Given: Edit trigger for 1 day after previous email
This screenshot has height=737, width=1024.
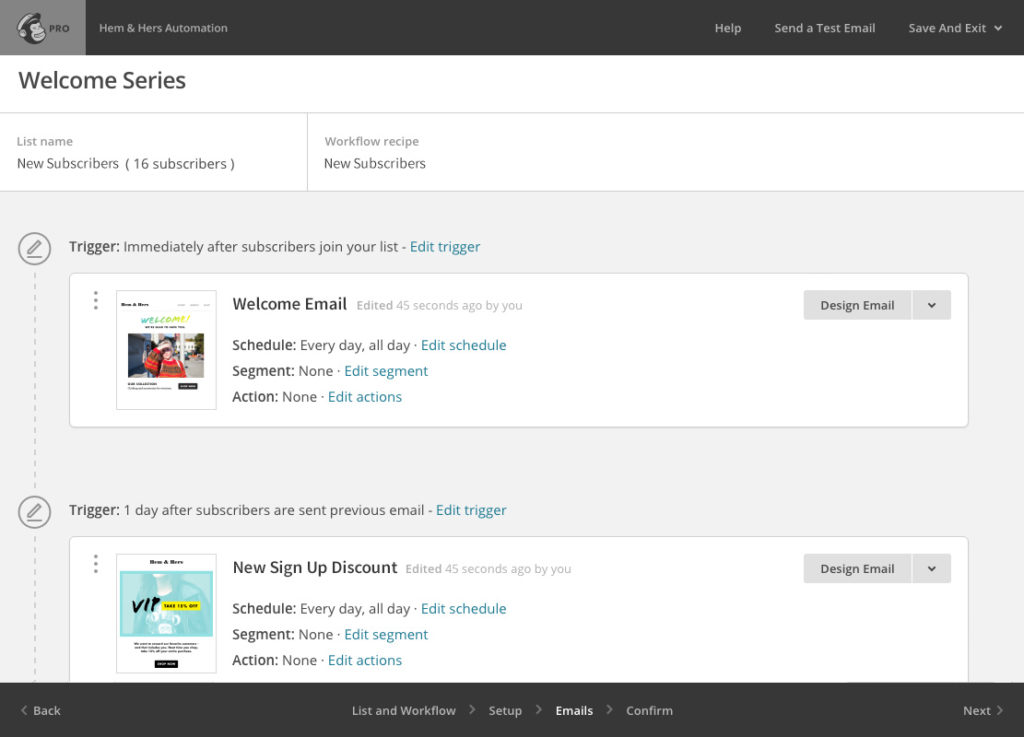Looking at the screenshot, I should pos(471,510).
